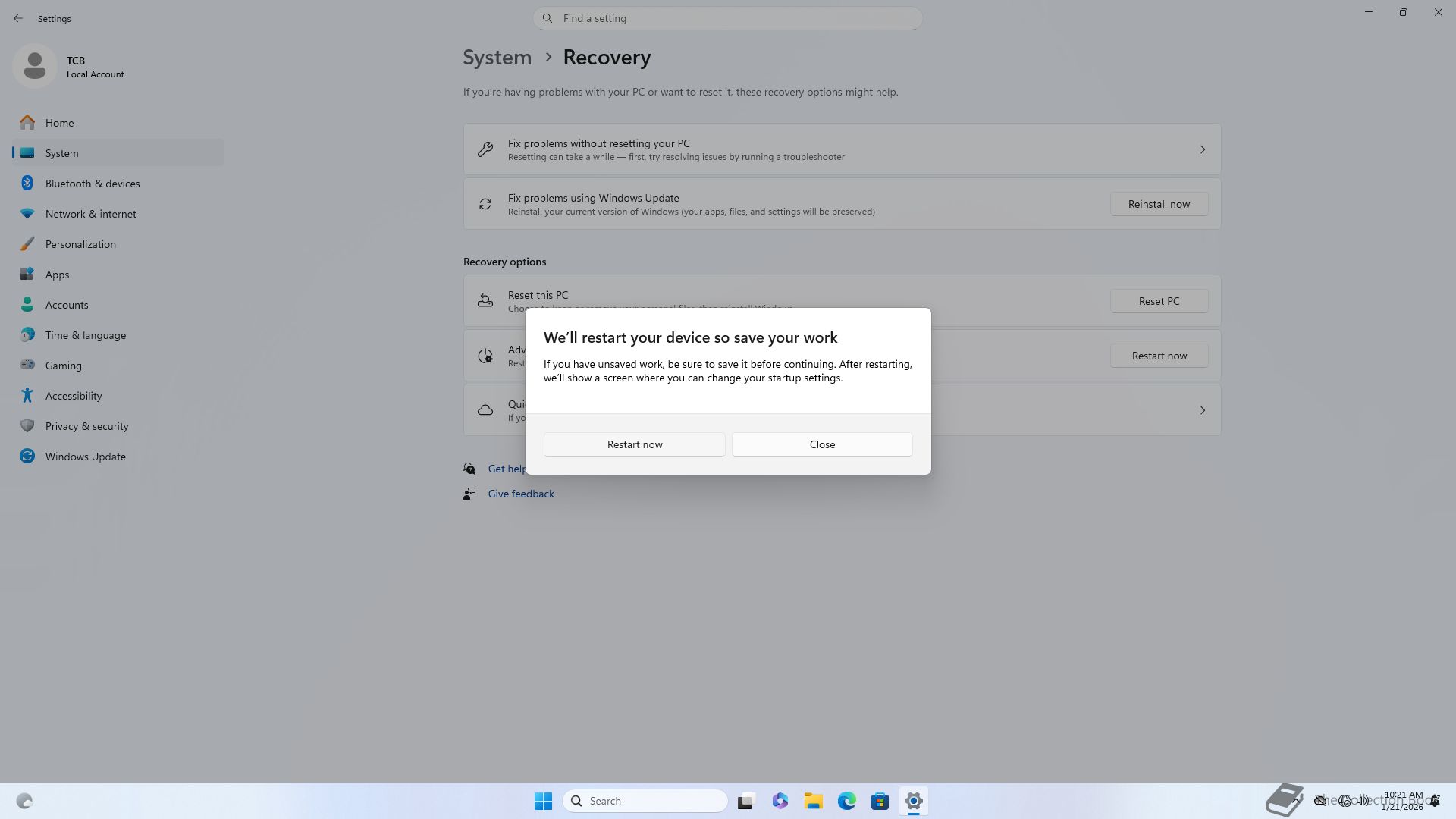Click the Windows Start button

[x=543, y=801]
